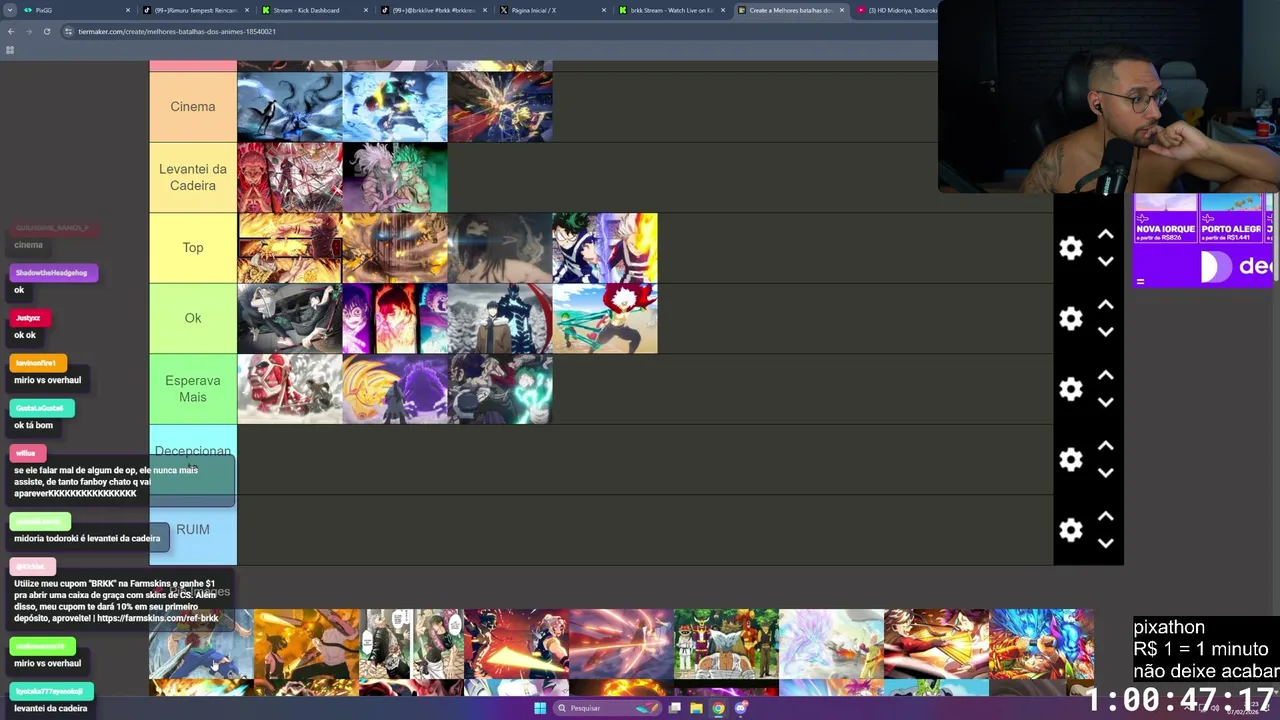Open settings gear for the Ok tier row
The height and width of the screenshot is (720, 1280).
pos(1071,318)
